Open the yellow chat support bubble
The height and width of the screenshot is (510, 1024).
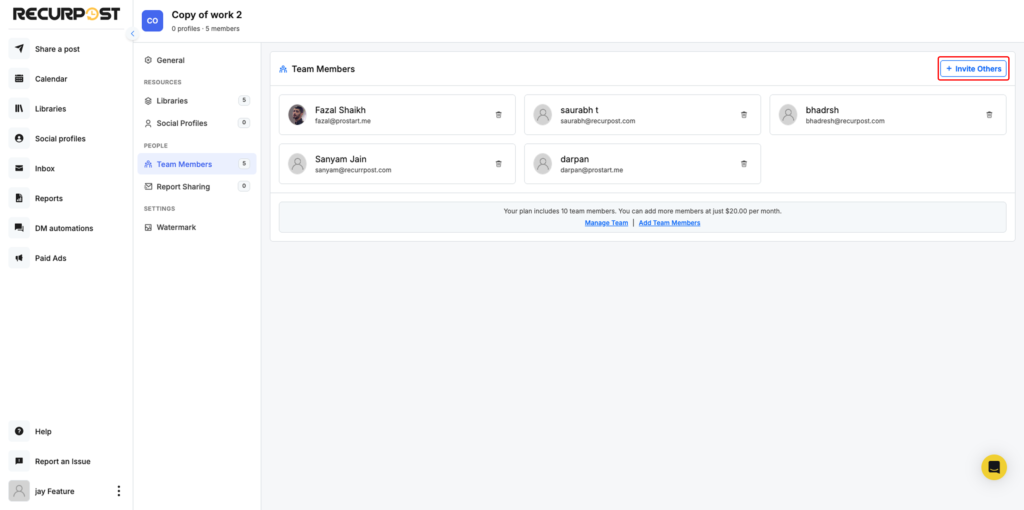pyautogui.click(x=994, y=468)
